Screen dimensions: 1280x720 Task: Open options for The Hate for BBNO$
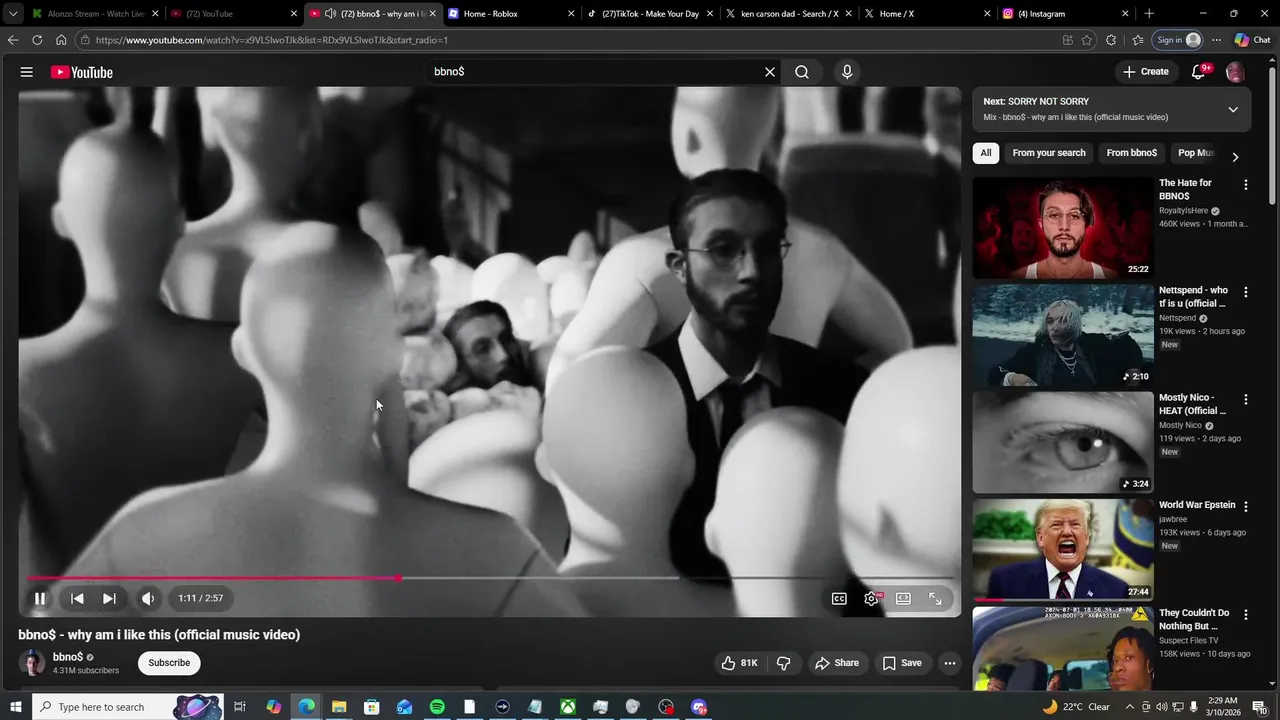[1246, 185]
